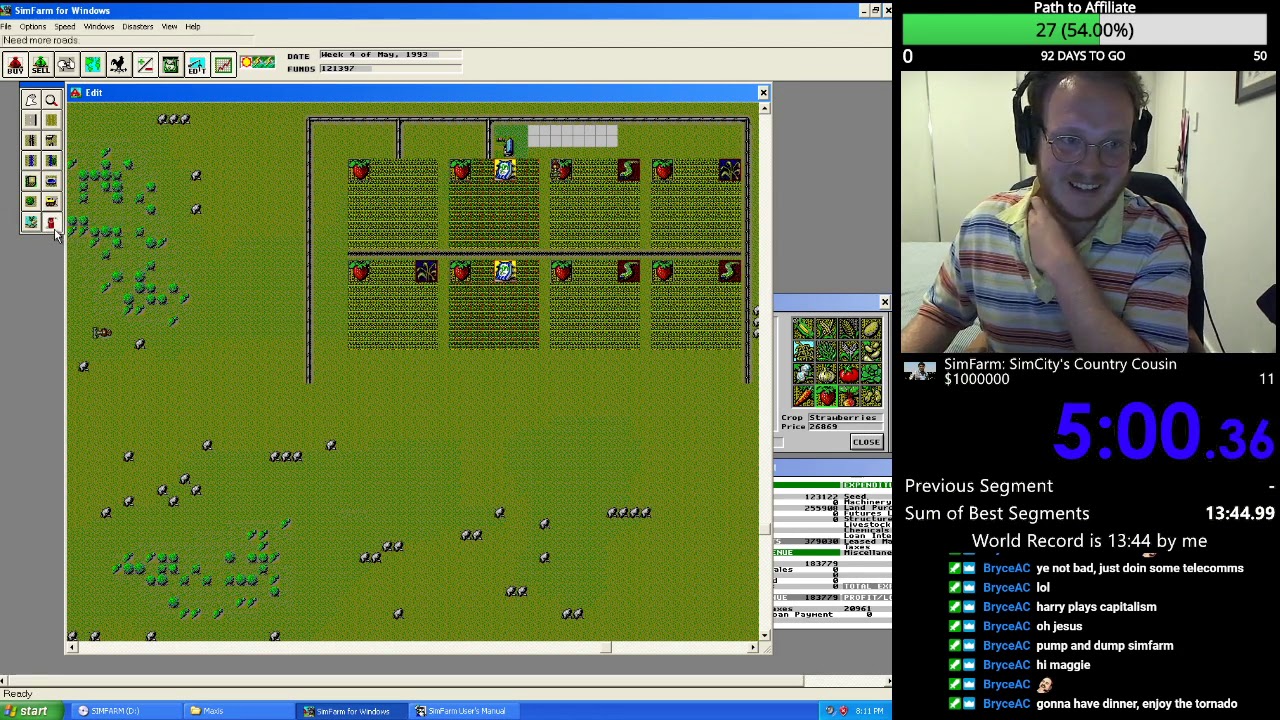The image size is (1280, 720).
Task: Open the livestock cow toolbar icon
Action: 171,65
